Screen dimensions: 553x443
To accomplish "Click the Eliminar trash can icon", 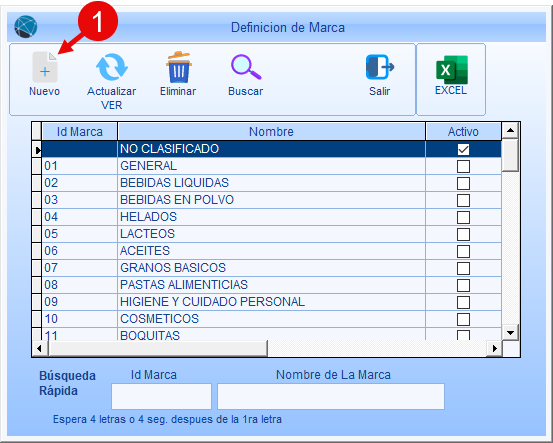I will pos(179,67).
